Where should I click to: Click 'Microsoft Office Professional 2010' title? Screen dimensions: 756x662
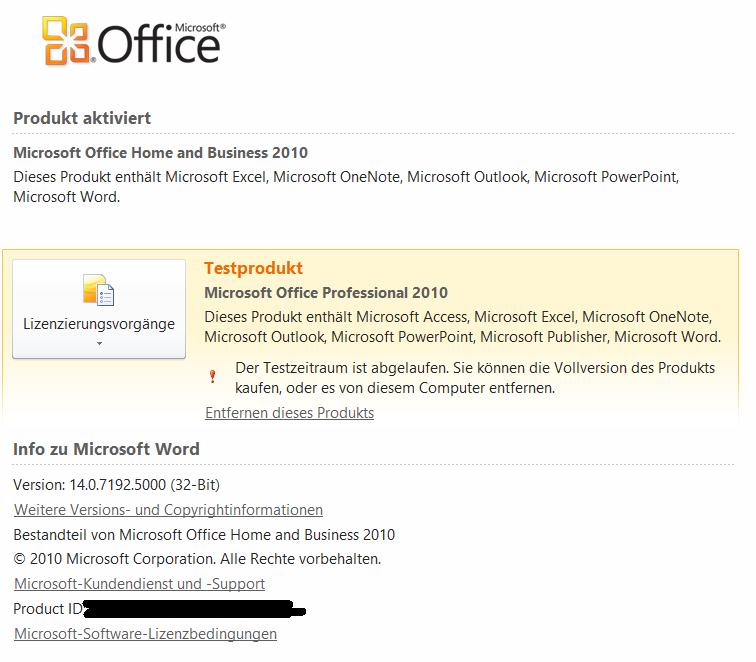click(x=326, y=293)
